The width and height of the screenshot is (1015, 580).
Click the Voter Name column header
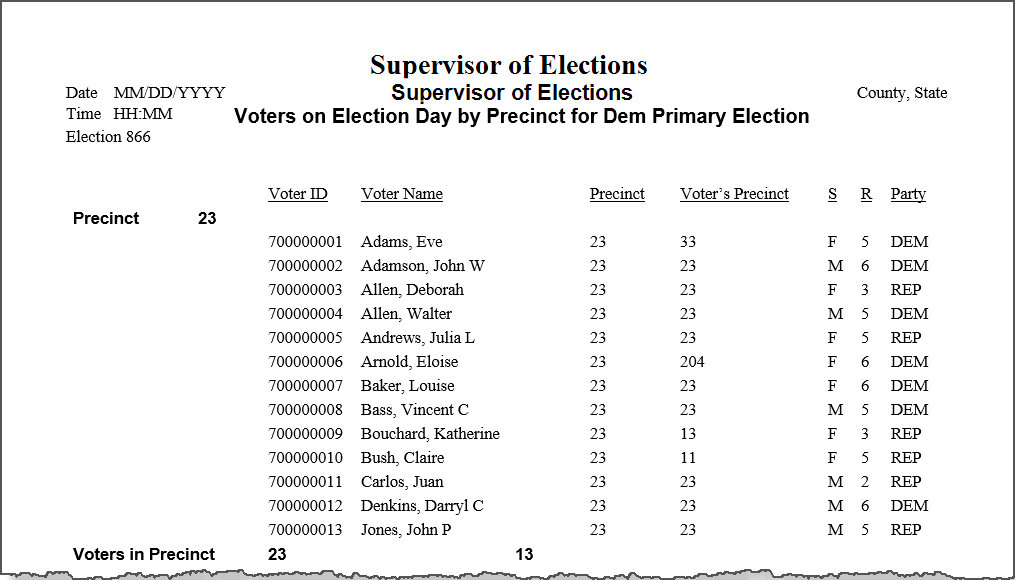click(x=402, y=194)
